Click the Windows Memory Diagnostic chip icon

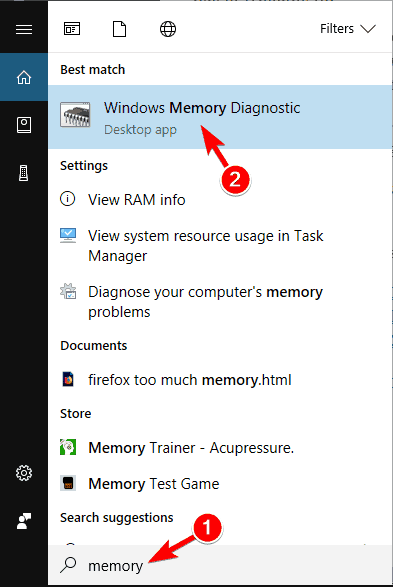[75, 114]
